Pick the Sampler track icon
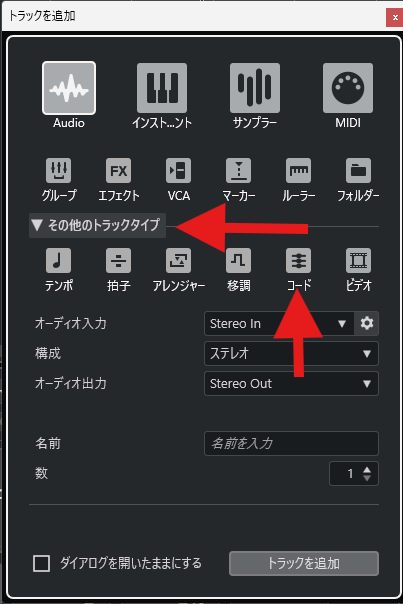This screenshot has height=604, width=403. (255, 88)
